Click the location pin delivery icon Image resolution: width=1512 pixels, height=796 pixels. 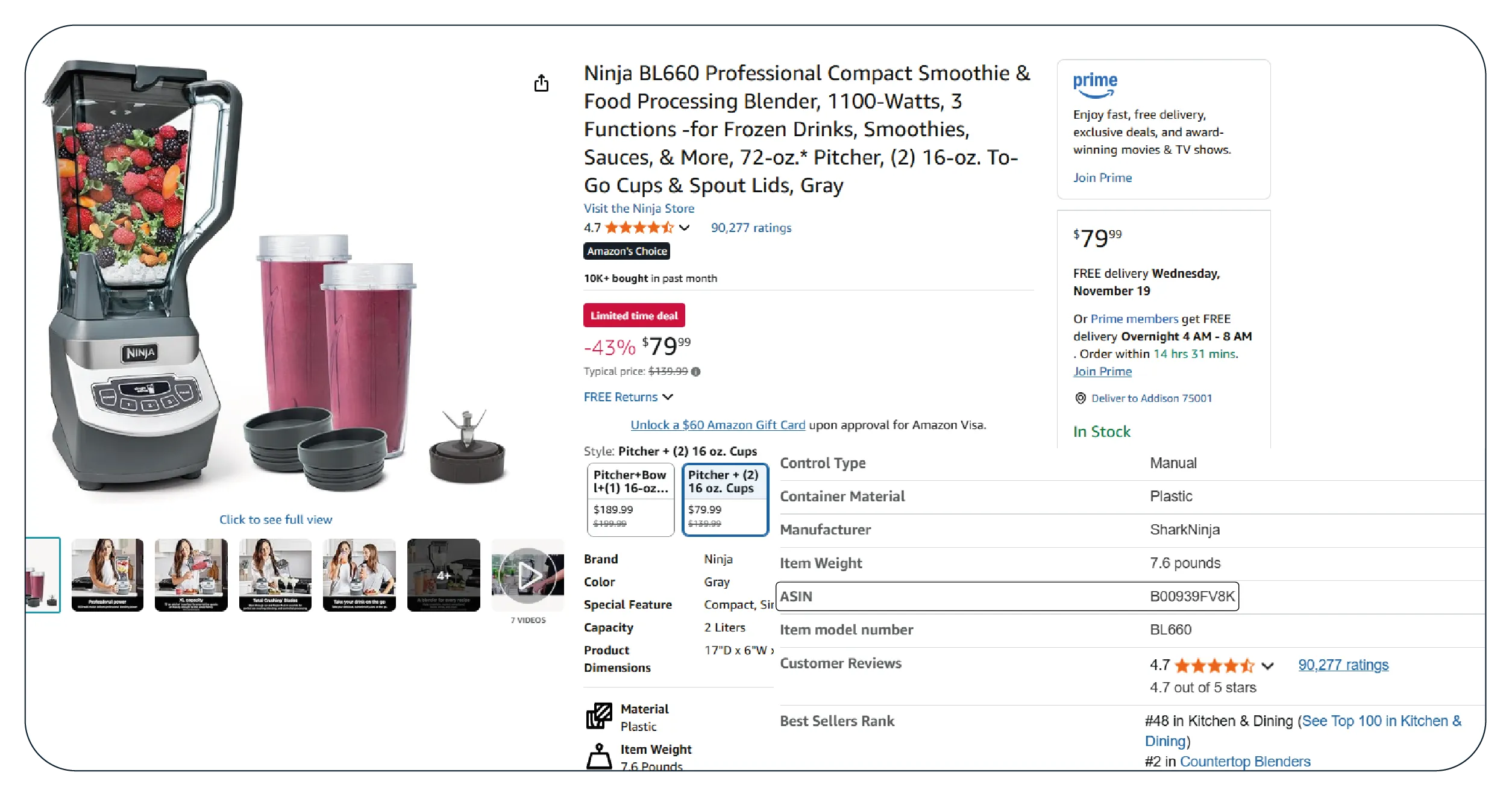[1081, 398]
